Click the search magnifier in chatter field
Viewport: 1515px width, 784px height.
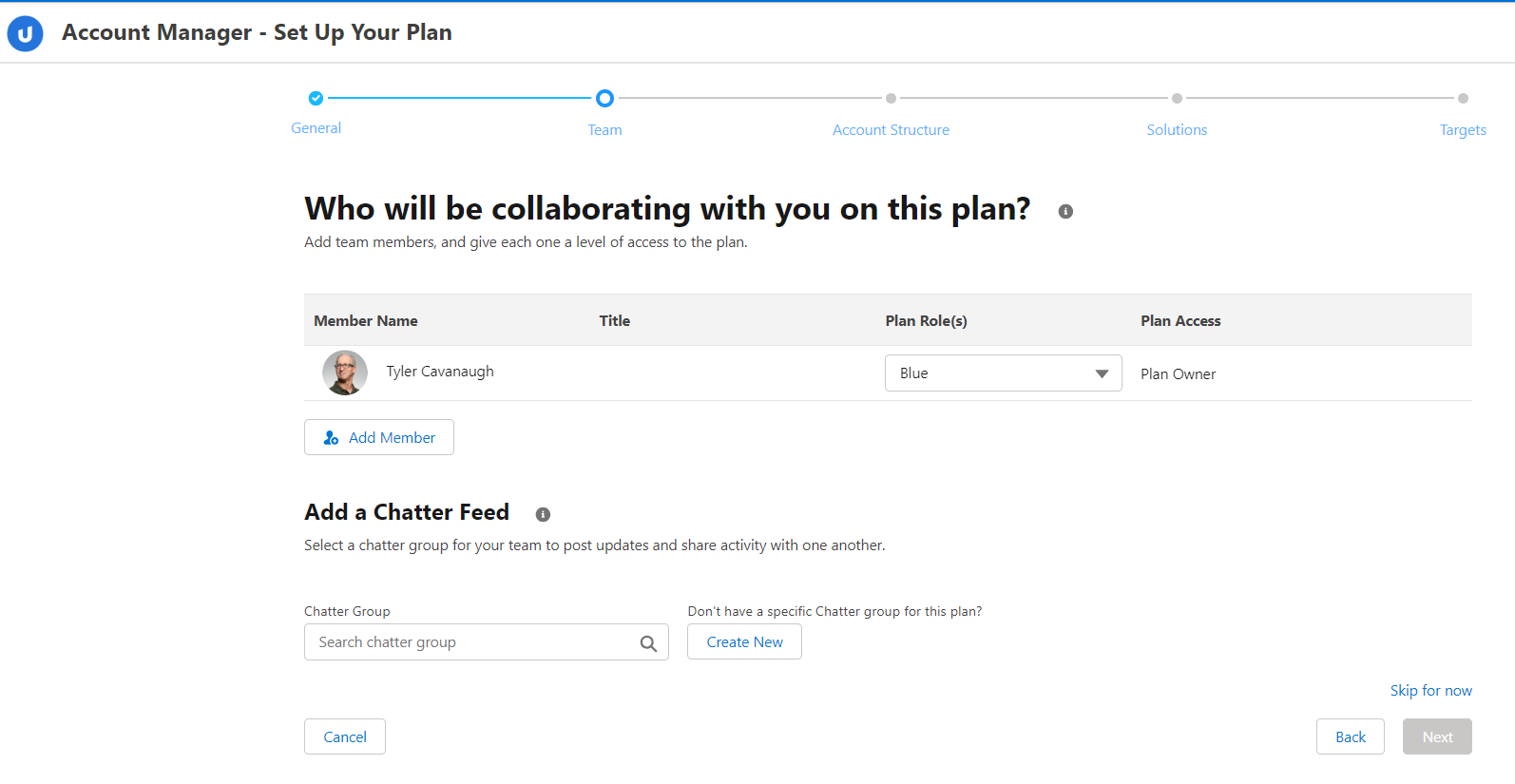coord(648,643)
